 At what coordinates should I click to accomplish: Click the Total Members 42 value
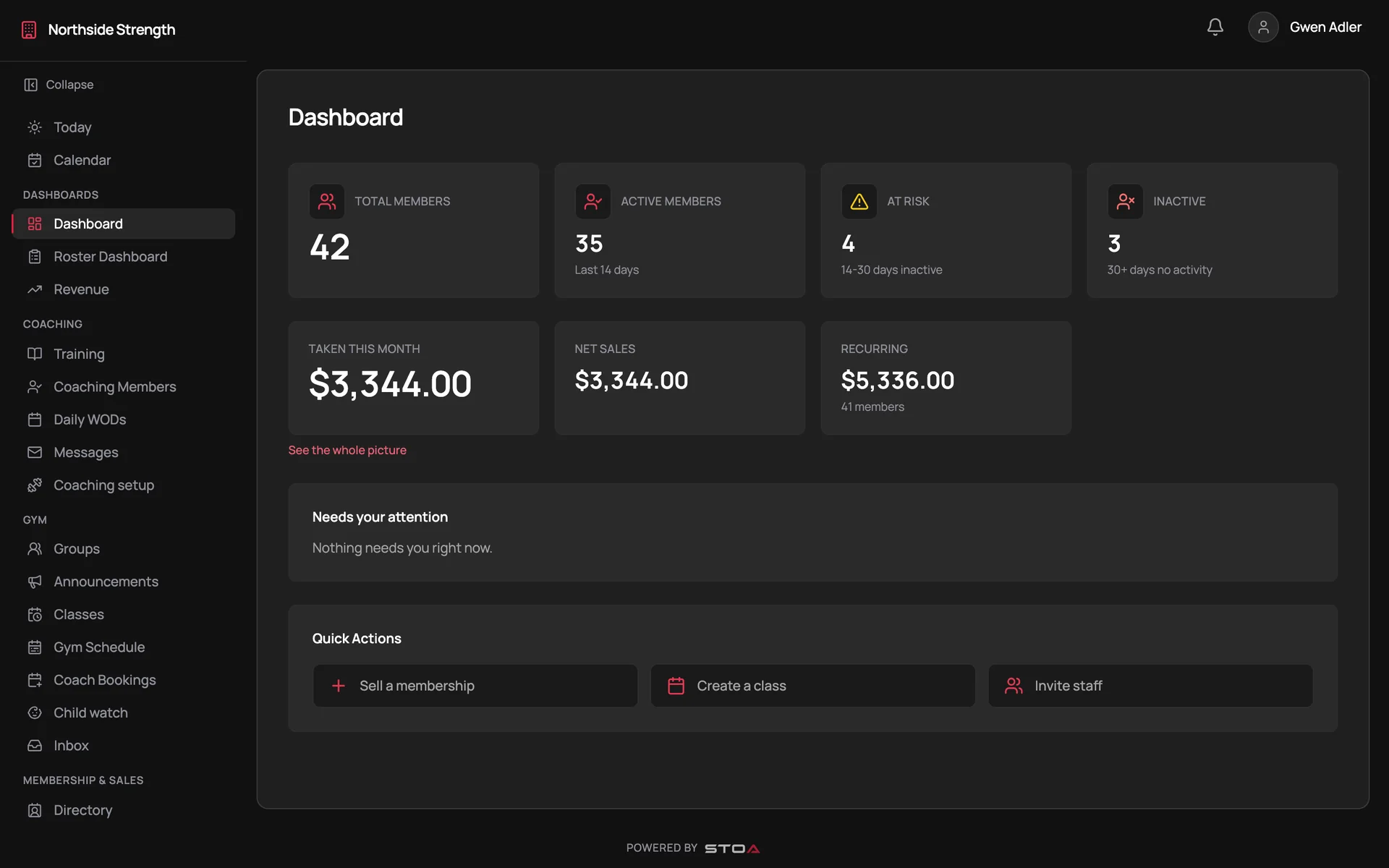click(x=330, y=247)
